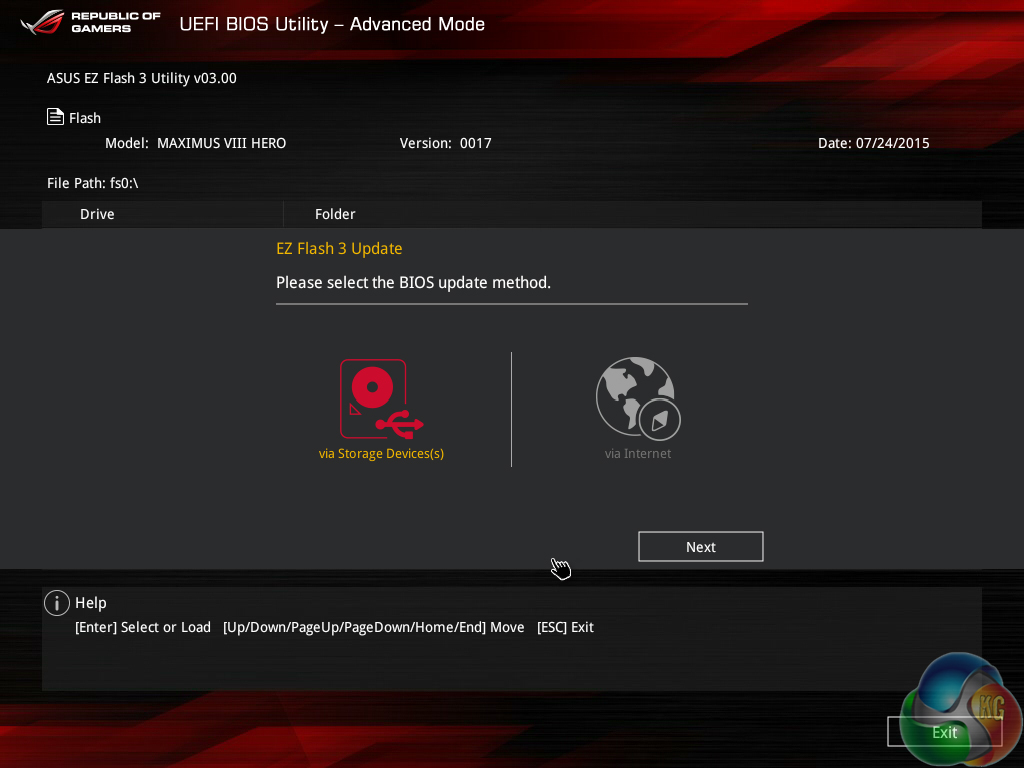The width and height of the screenshot is (1024, 768).
Task: Click the "File Path: fs0:\" text
Action: coord(93,184)
